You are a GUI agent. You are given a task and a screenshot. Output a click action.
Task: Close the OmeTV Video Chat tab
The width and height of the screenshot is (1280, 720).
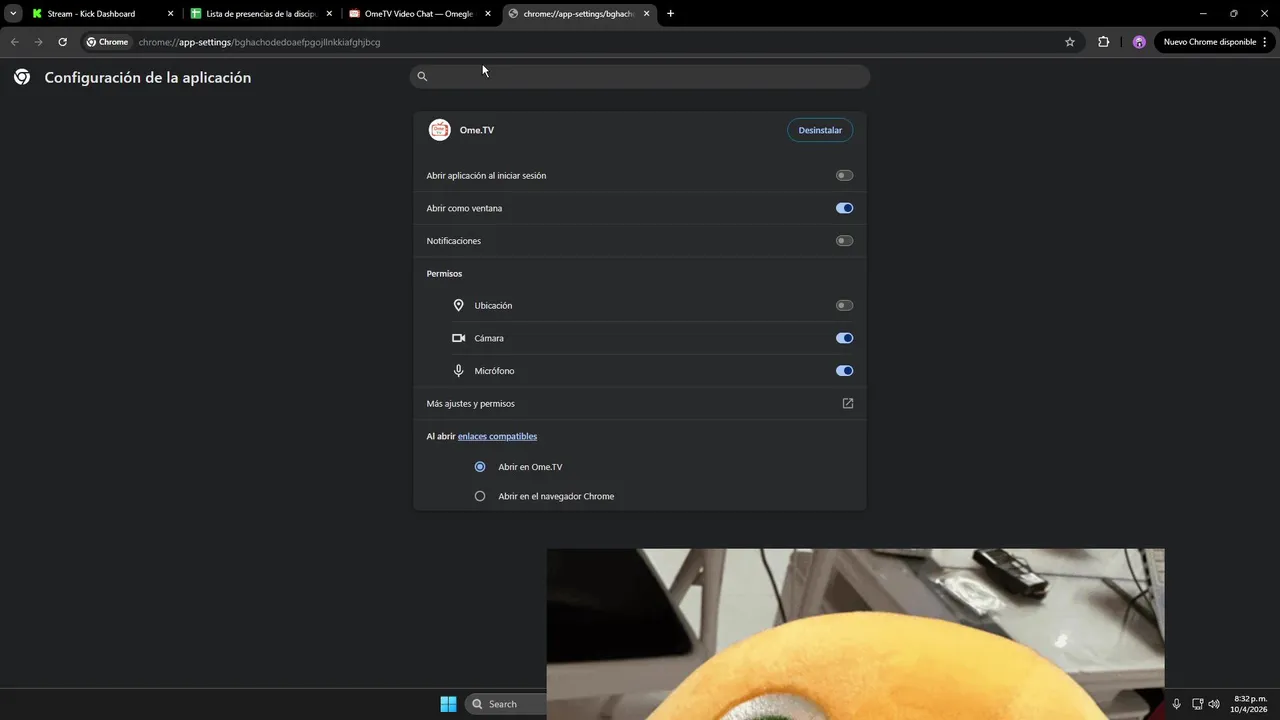tap(488, 14)
